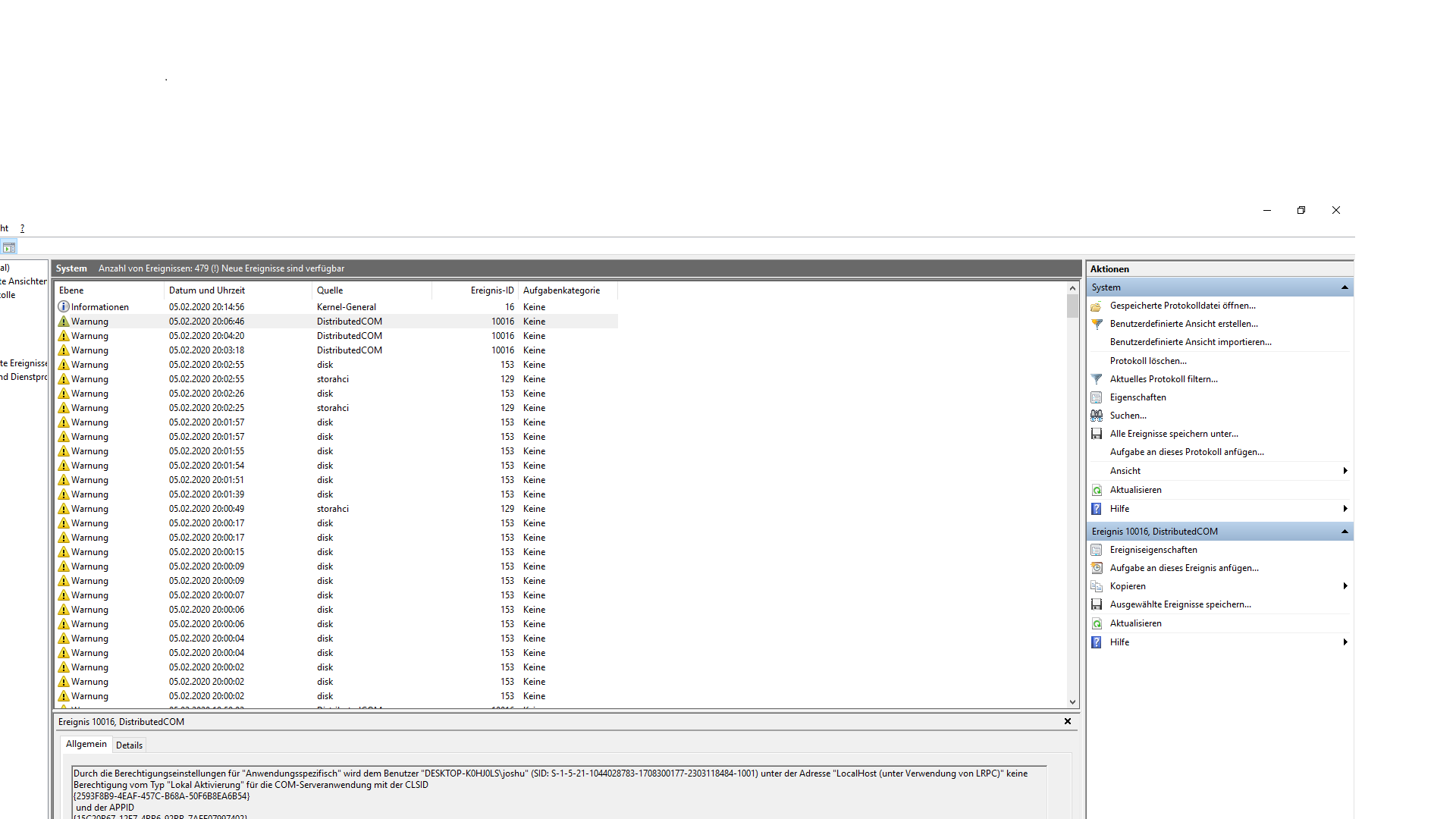The width and height of the screenshot is (1456, 819).
Task: Select the Allgemein tab
Action: (x=86, y=745)
